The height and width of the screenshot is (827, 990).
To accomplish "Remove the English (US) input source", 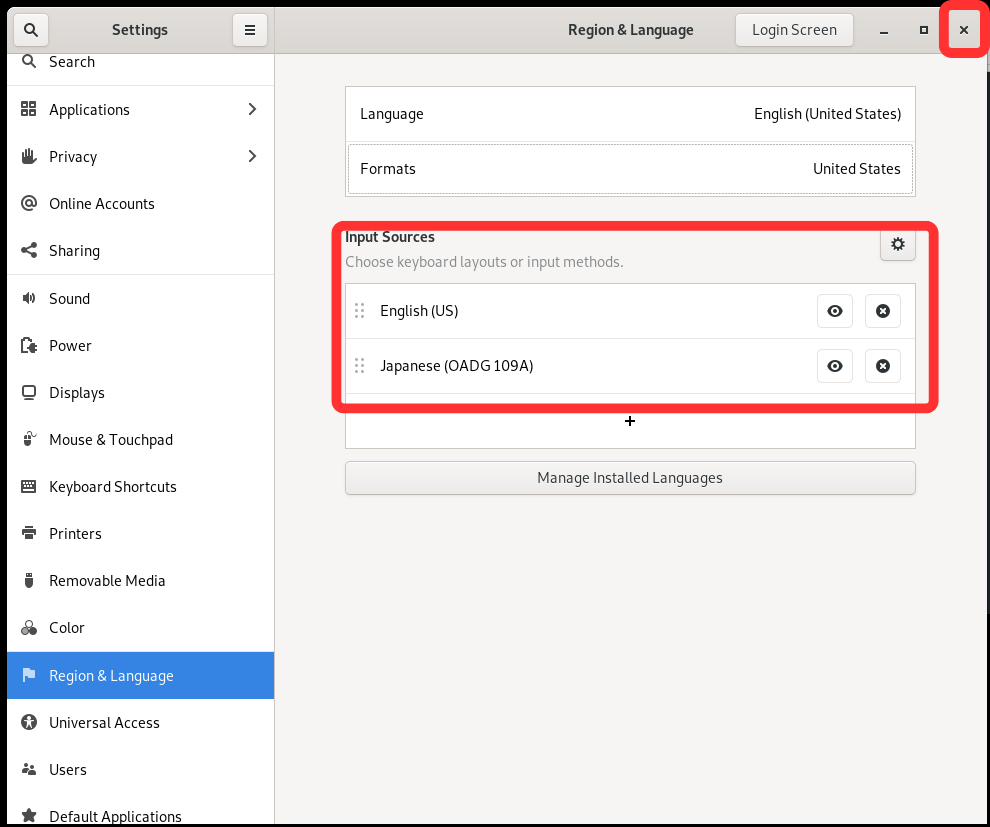I will pyautogui.click(x=882, y=311).
